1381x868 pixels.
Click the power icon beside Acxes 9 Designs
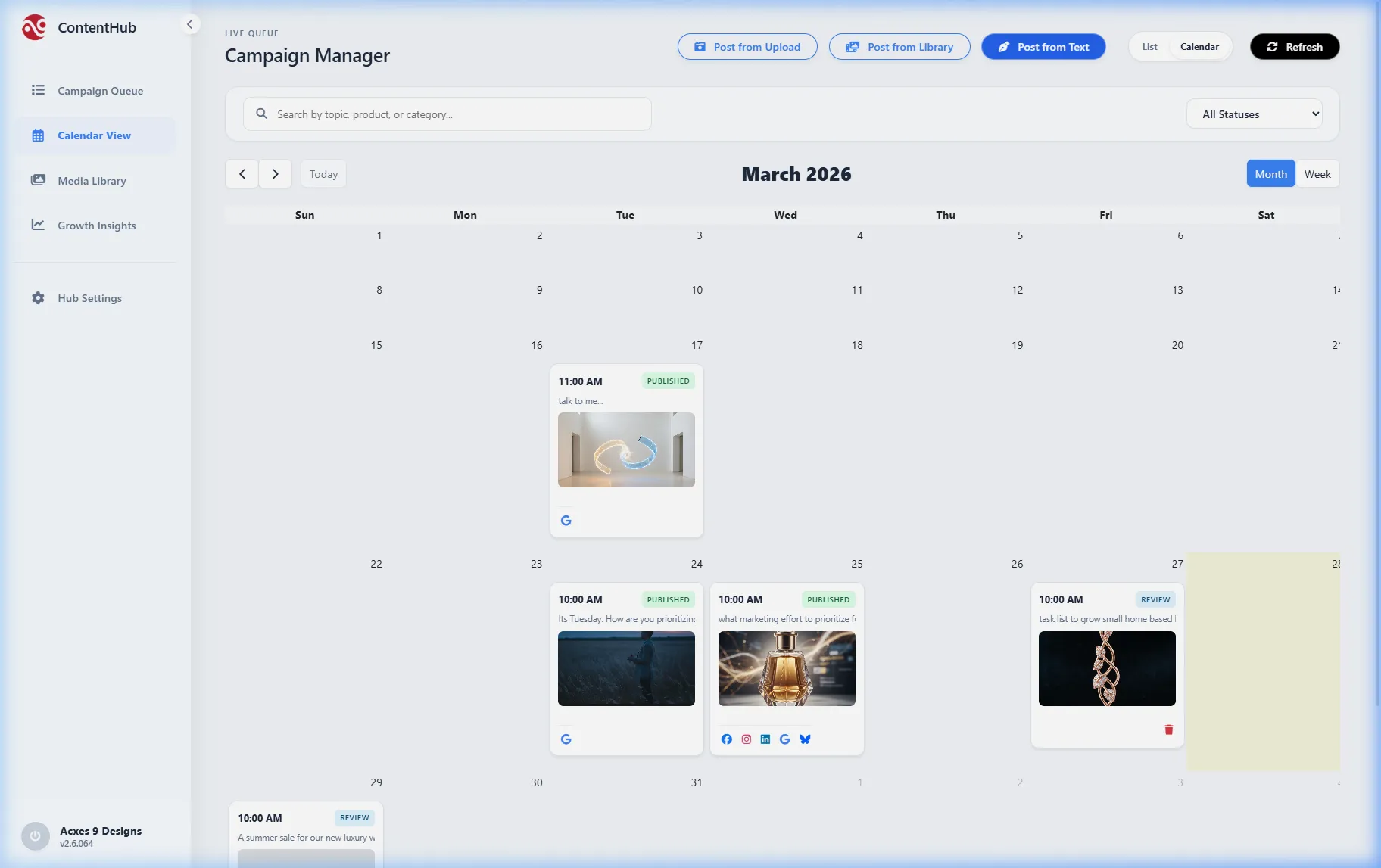pos(35,836)
